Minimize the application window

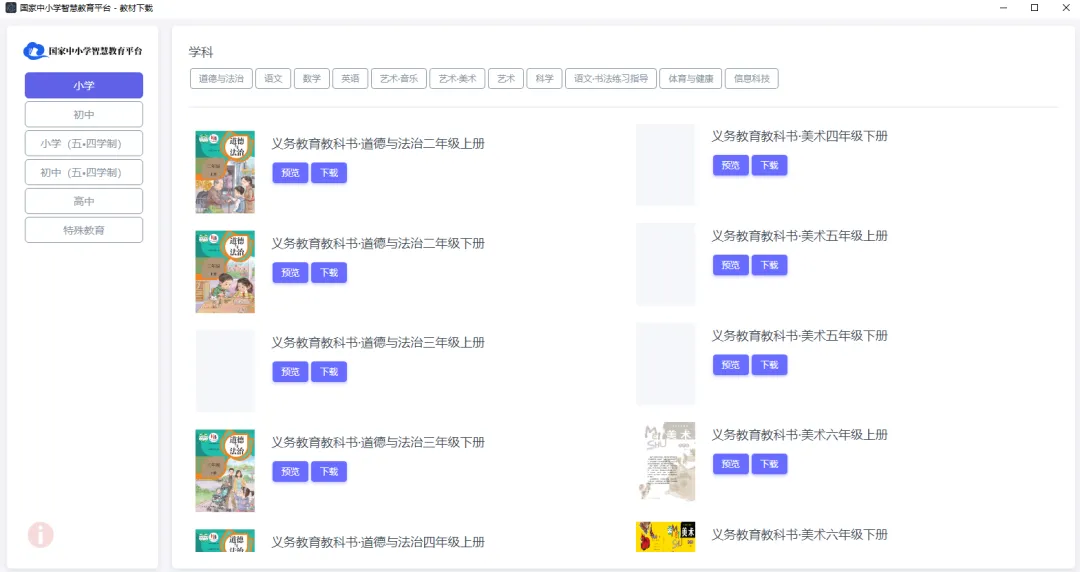point(1004,8)
